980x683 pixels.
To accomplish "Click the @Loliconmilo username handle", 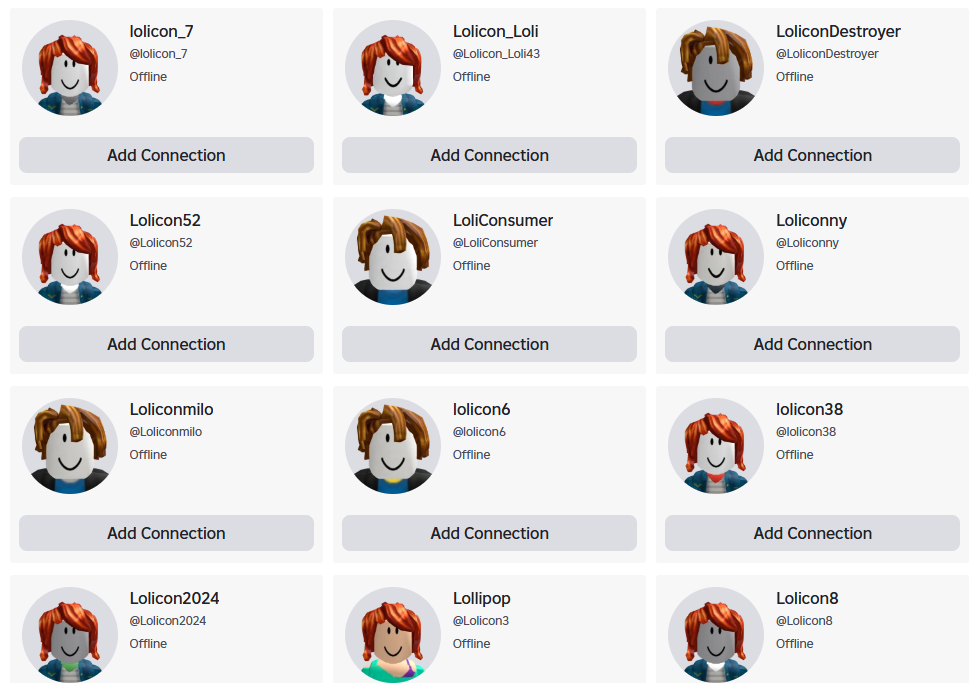I will pos(166,432).
